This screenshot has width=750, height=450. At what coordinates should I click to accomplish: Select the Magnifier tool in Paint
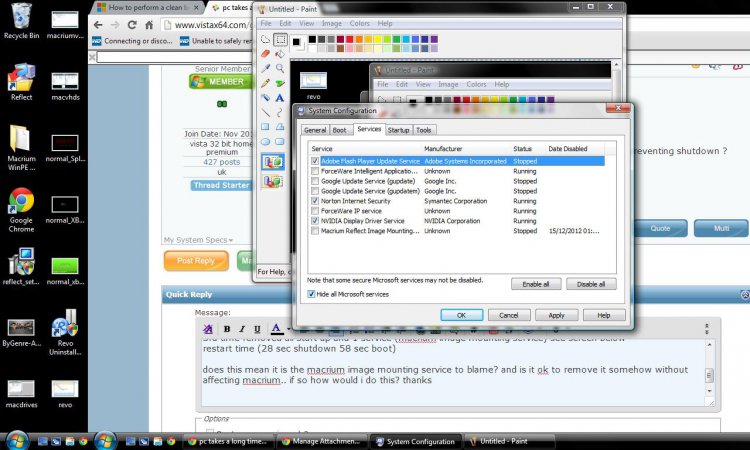(x=280, y=68)
